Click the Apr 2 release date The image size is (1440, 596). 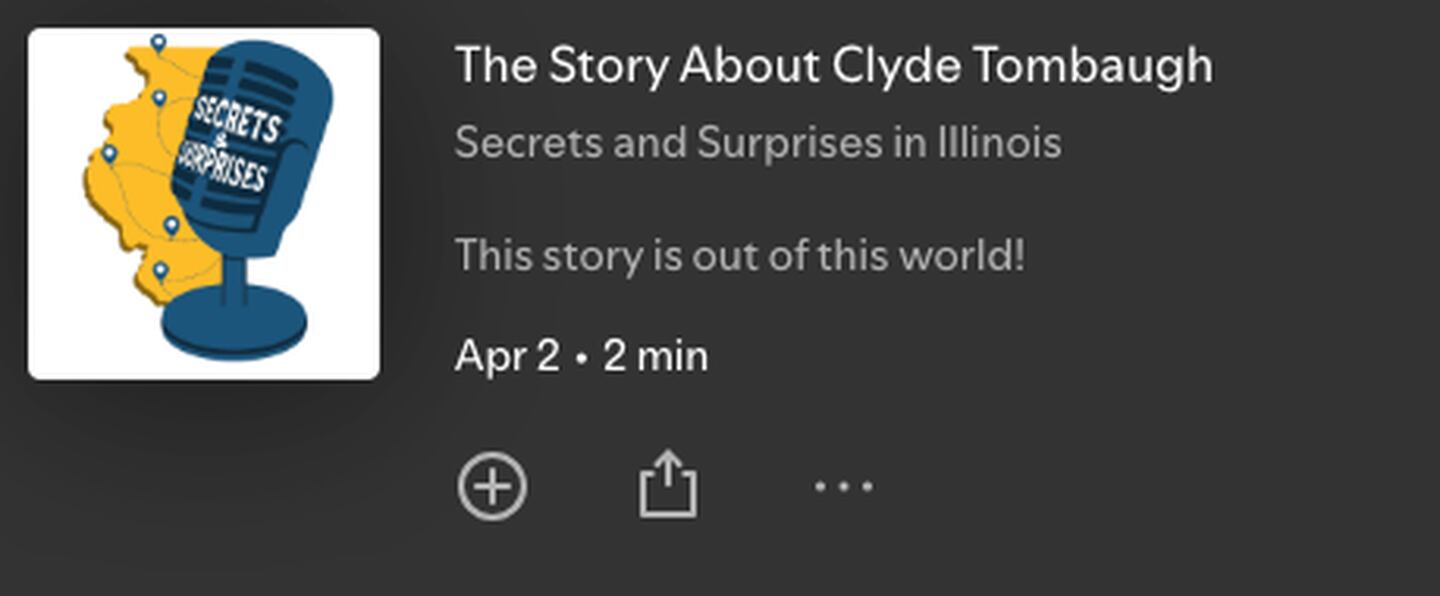pos(507,356)
